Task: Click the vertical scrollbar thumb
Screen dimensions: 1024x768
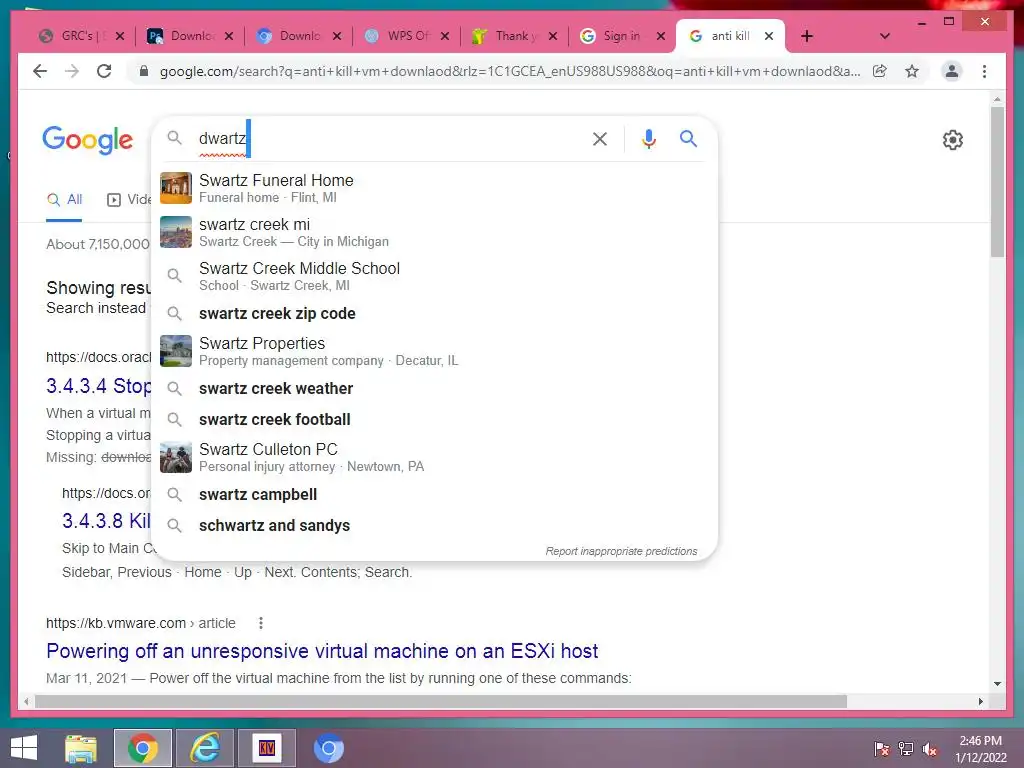Action: (997, 182)
